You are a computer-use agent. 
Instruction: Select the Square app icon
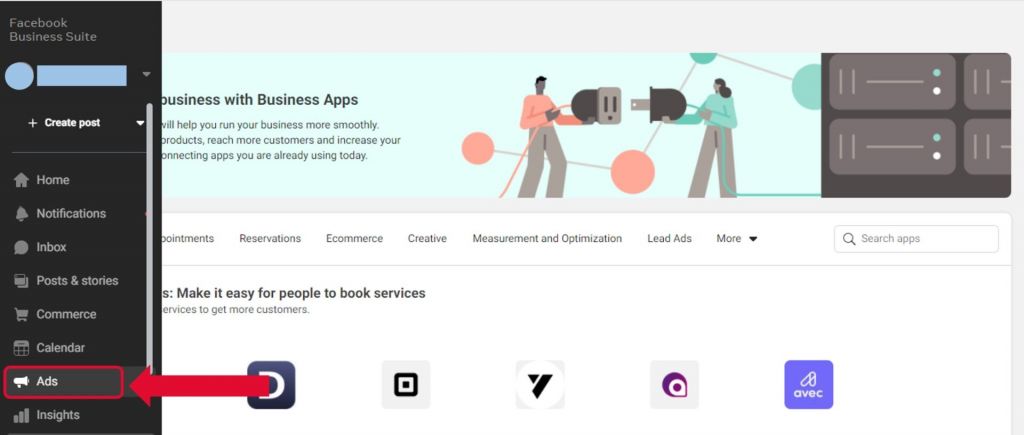(x=406, y=385)
